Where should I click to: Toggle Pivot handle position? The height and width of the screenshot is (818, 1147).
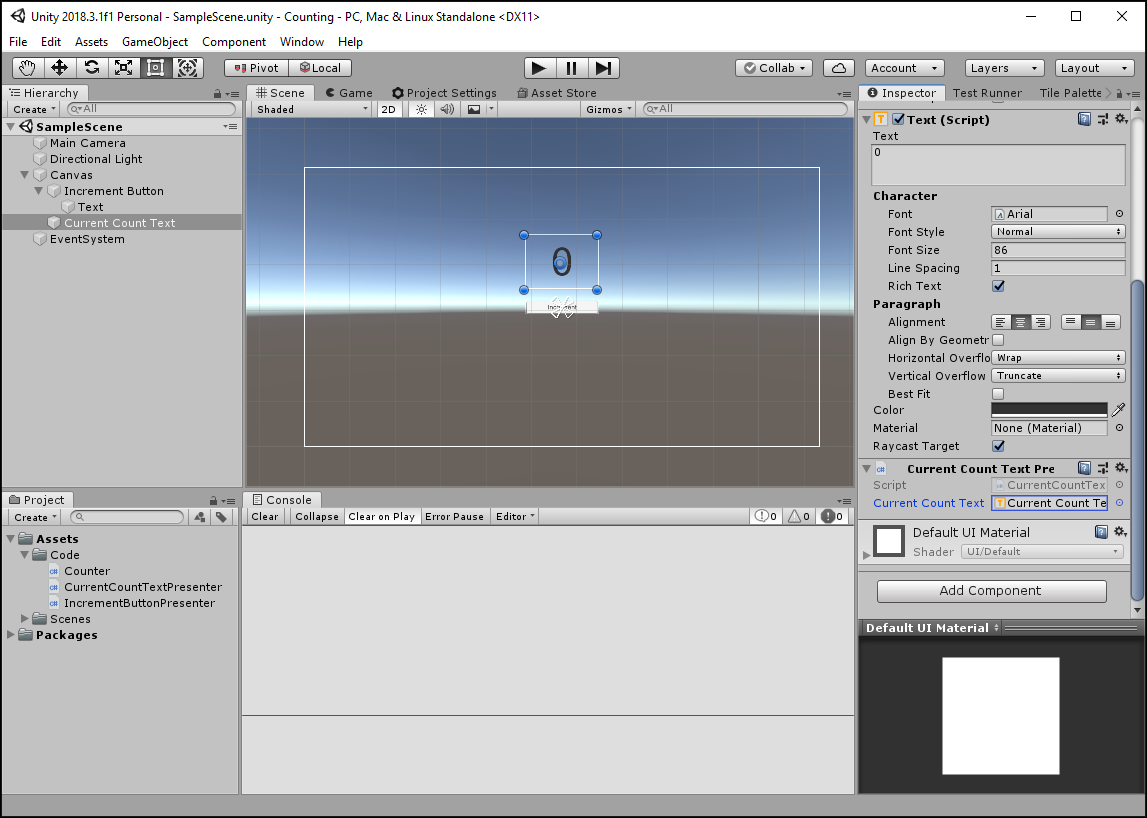pyautogui.click(x=256, y=68)
